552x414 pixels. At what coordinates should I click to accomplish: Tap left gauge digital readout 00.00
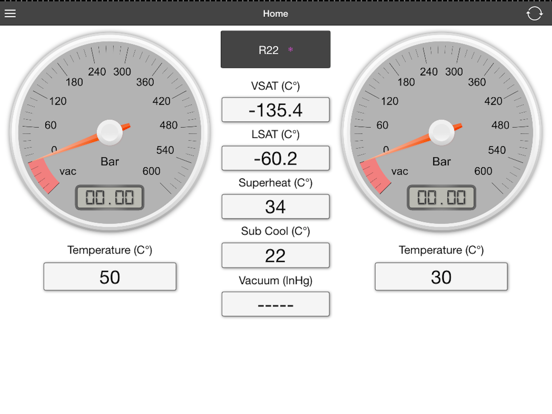[x=109, y=197]
